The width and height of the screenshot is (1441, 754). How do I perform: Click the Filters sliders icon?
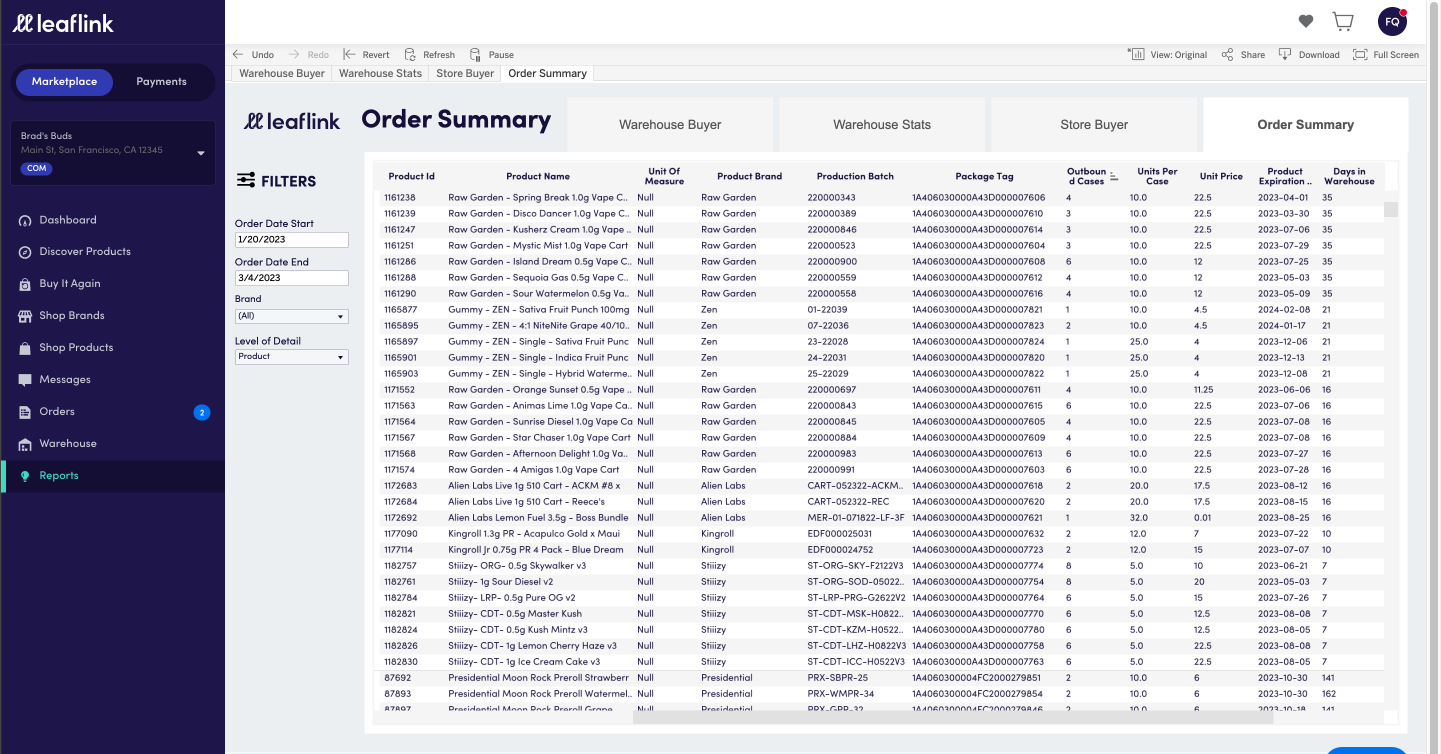(x=245, y=180)
